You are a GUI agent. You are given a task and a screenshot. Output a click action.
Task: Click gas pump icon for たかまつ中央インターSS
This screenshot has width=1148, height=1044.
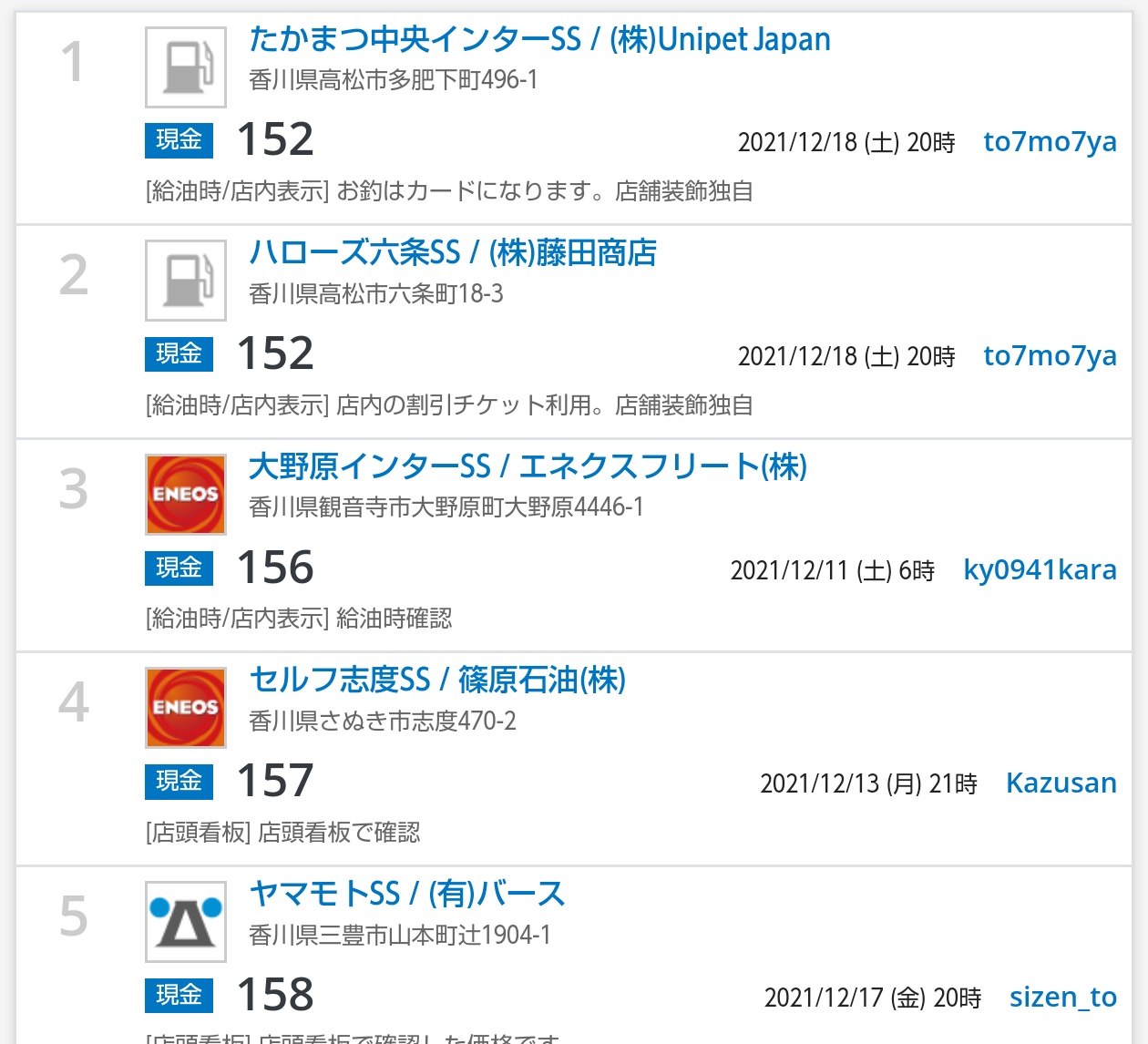(186, 67)
